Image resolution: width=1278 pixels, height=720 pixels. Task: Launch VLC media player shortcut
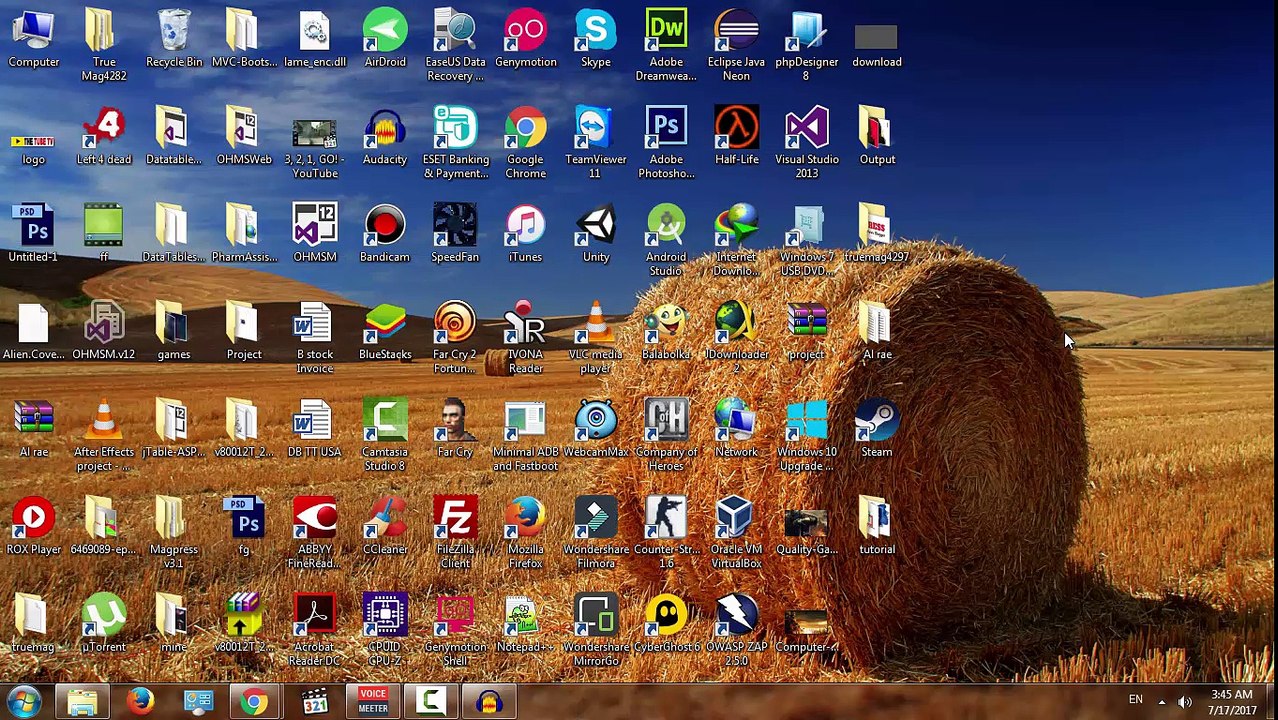coord(596,339)
